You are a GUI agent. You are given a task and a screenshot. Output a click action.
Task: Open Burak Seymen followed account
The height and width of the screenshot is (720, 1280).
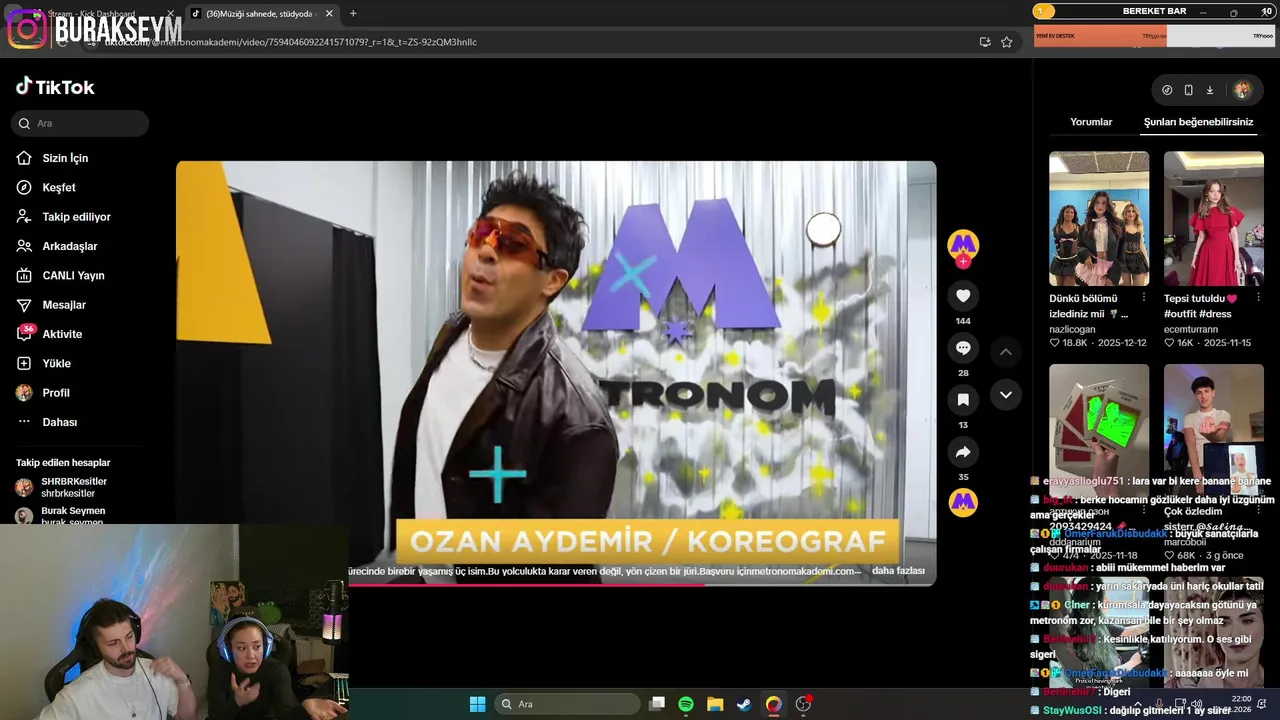(x=72, y=515)
